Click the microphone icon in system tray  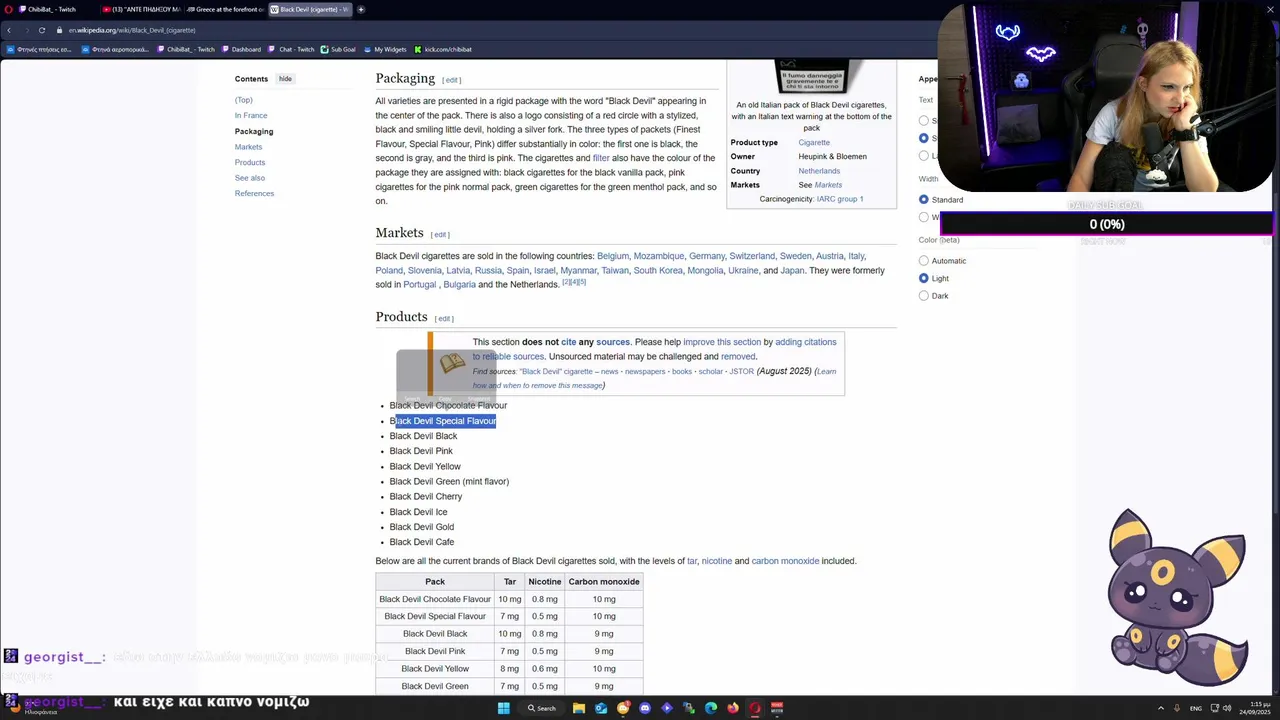[x=1176, y=708]
